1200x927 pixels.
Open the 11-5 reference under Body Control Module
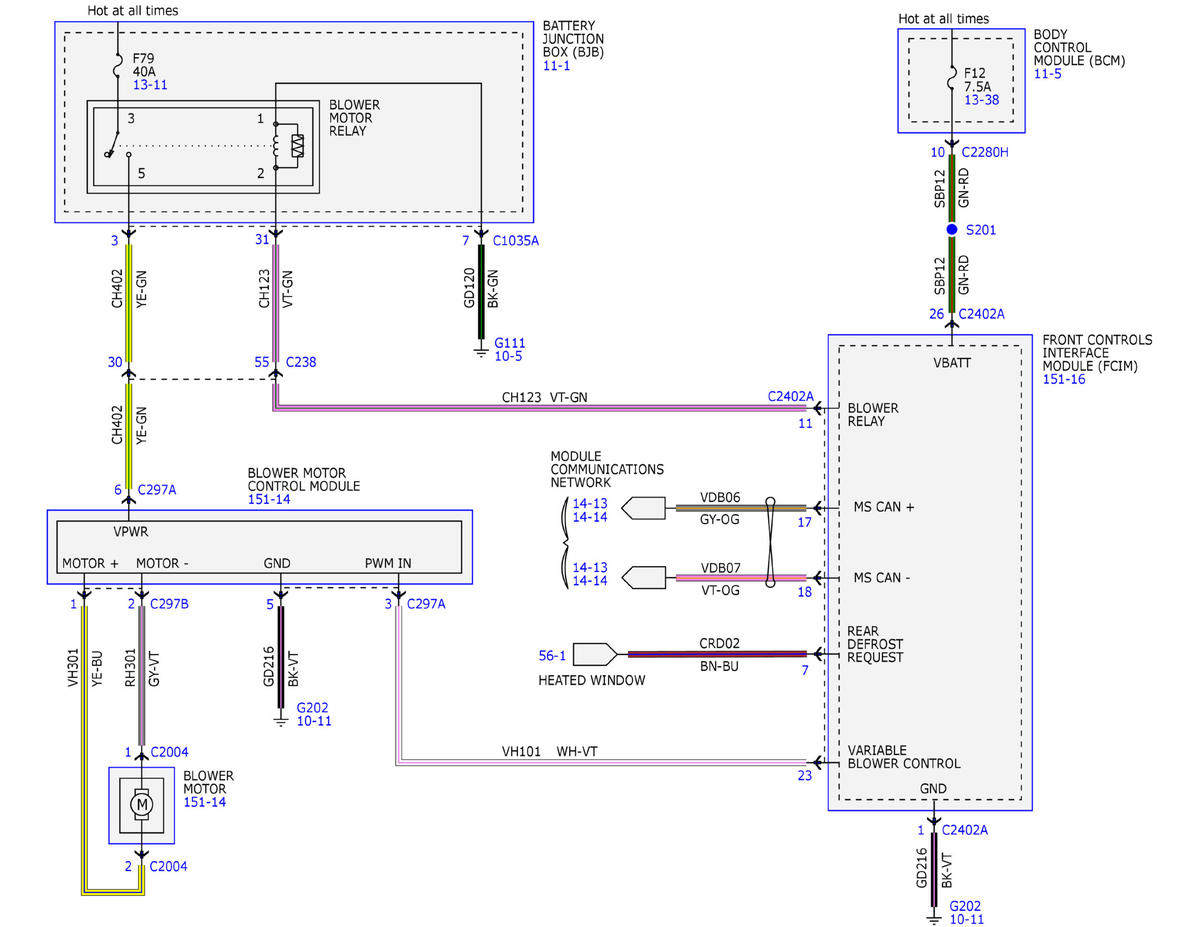coord(1049,73)
